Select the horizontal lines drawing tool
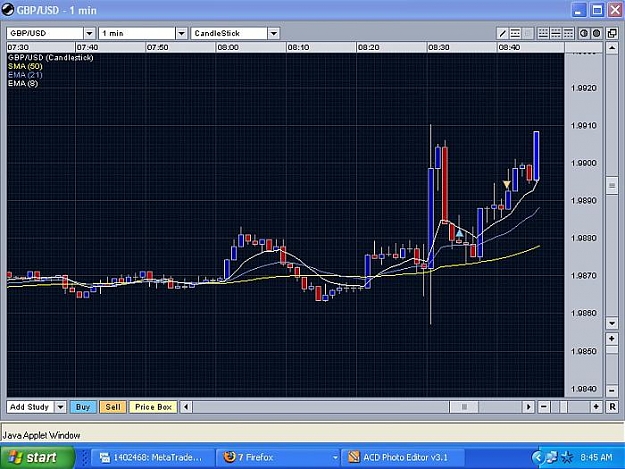The height and width of the screenshot is (469, 625). click(515, 33)
